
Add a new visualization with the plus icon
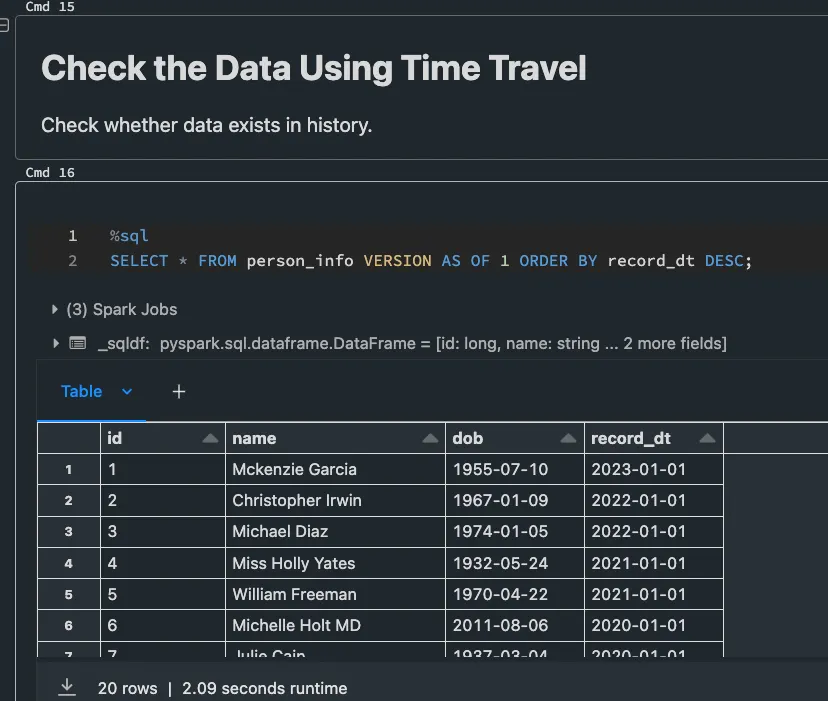click(178, 391)
